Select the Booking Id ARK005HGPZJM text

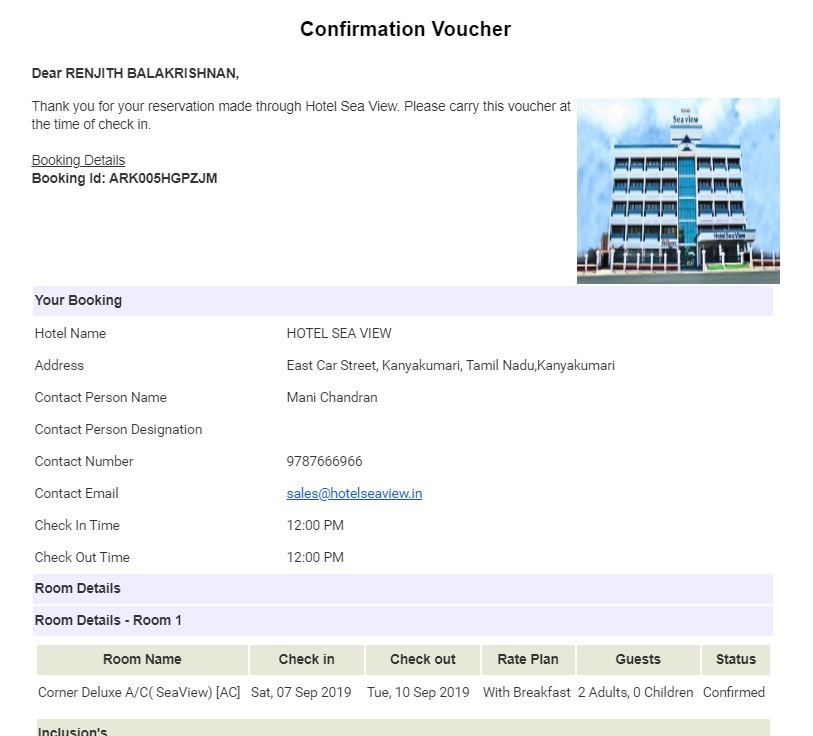(x=124, y=178)
